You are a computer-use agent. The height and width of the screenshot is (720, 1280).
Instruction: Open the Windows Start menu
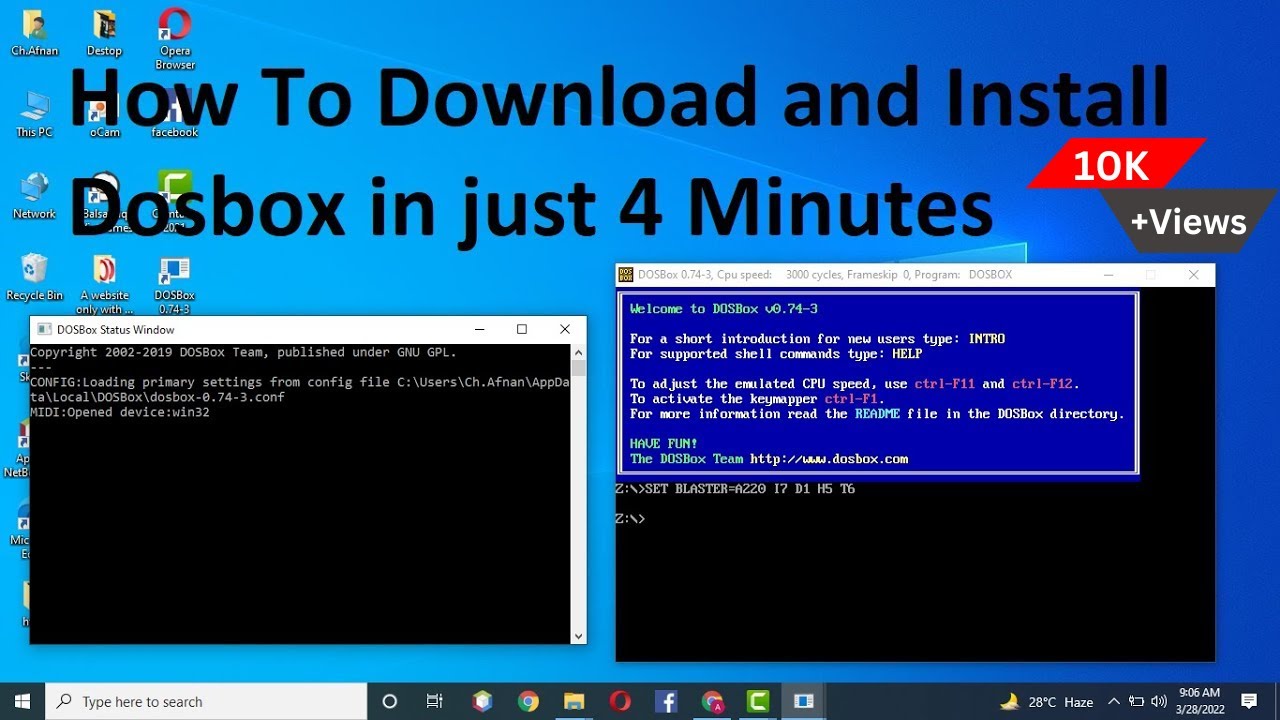(22, 701)
